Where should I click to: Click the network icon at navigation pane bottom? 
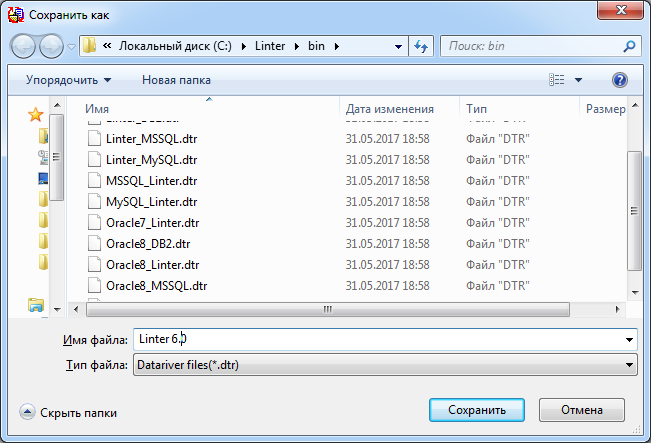(36, 305)
